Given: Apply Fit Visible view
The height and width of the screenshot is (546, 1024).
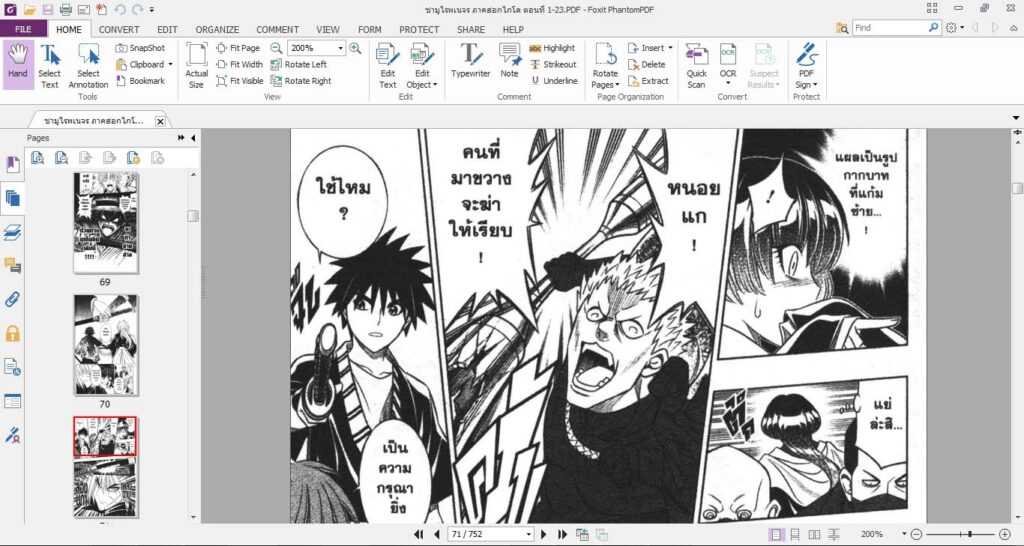Looking at the screenshot, I should click(240, 80).
